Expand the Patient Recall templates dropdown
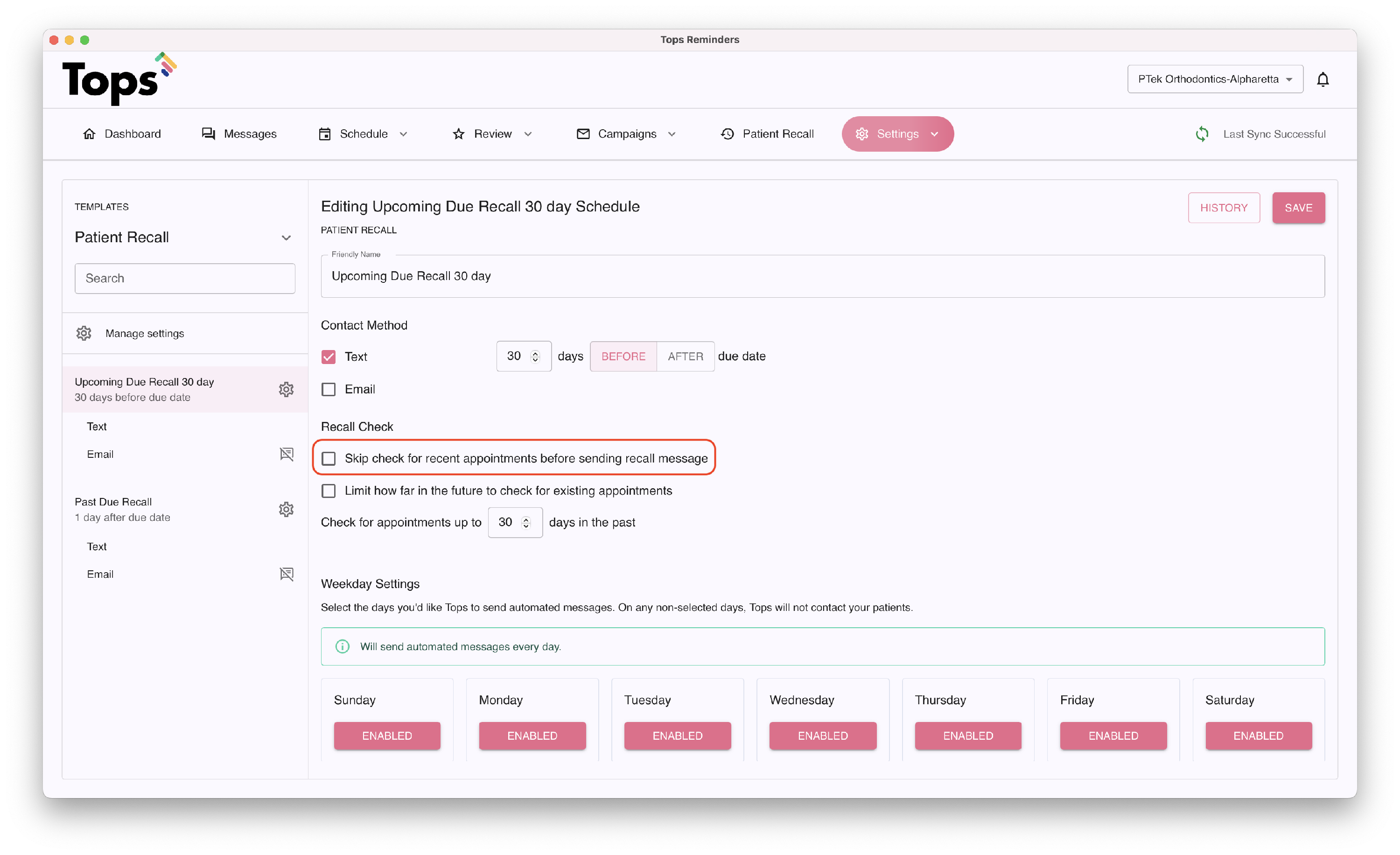The width and height of the screenshot is (1400, 855). (286, 238)
